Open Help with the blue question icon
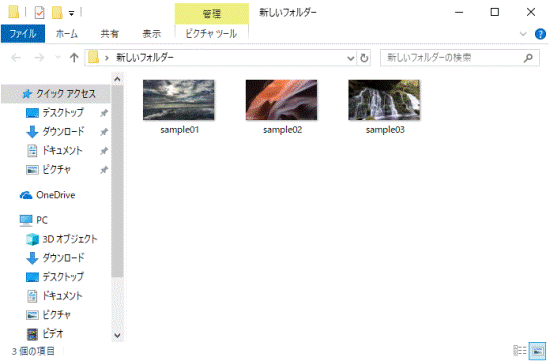Screen dimensions: 550x361 coord(540,34)
